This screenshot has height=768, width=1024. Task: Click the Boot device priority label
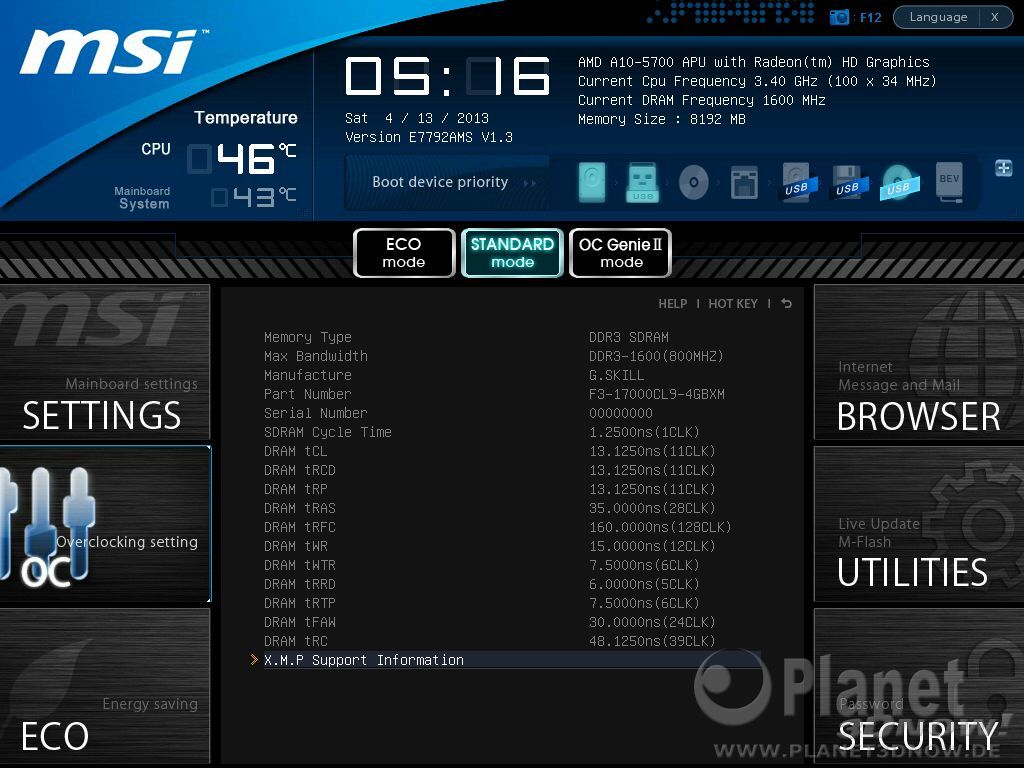tap(440, 182)
